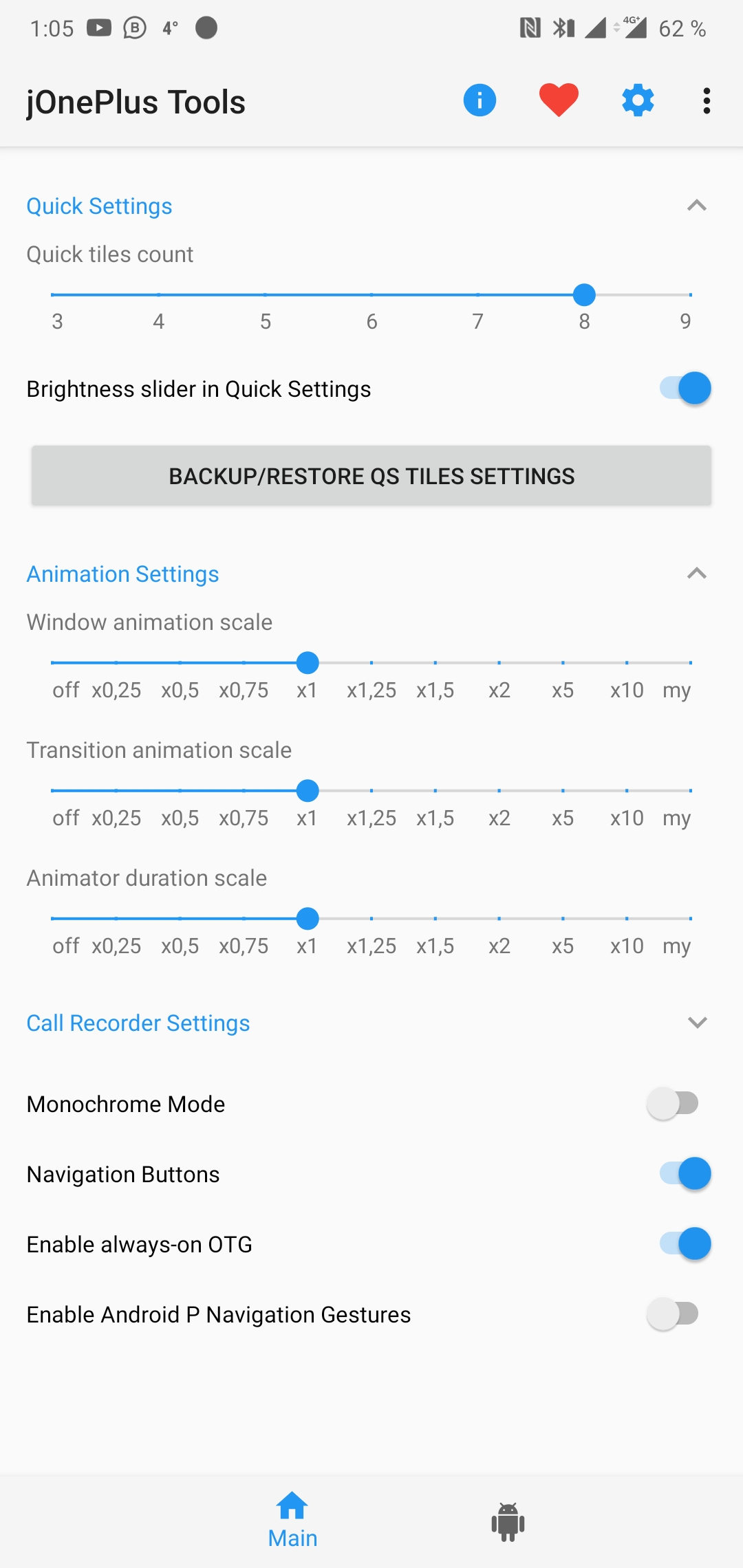
Task: Open the three-dot overflow menu
Action: [x=707, y=100]
